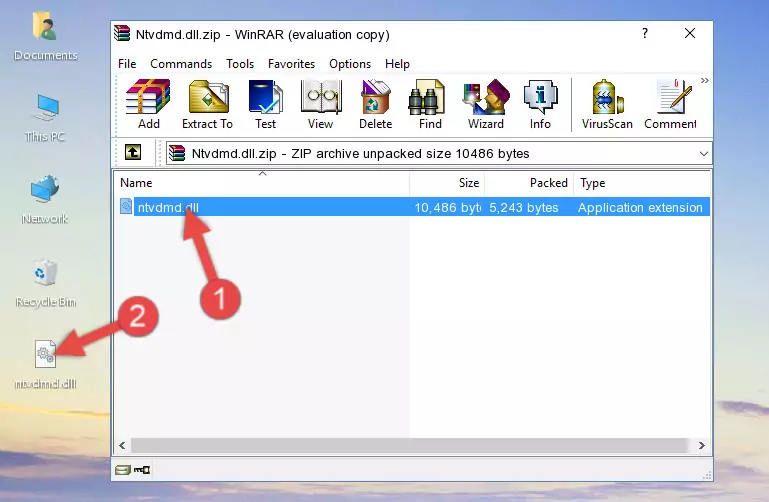Open the Tools menu

click(x=240, y=64)
